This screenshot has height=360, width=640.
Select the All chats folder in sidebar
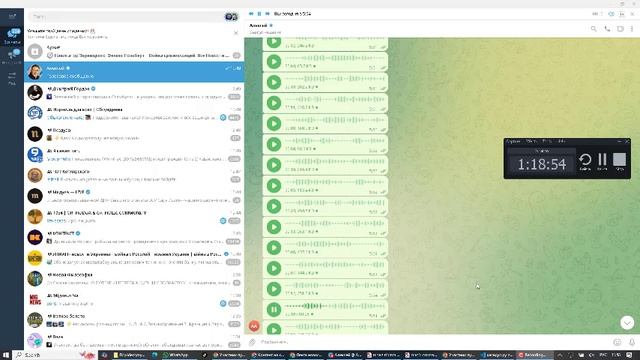pos(12,36)
